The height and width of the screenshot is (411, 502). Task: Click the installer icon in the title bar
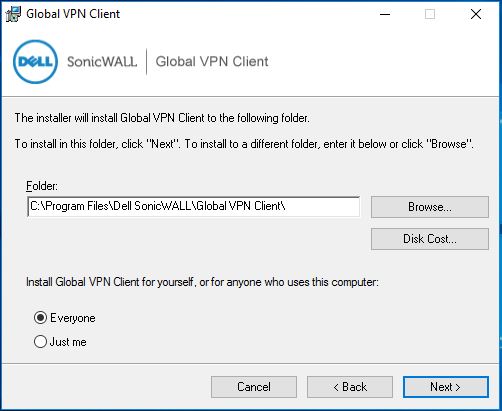click(14, 14)
